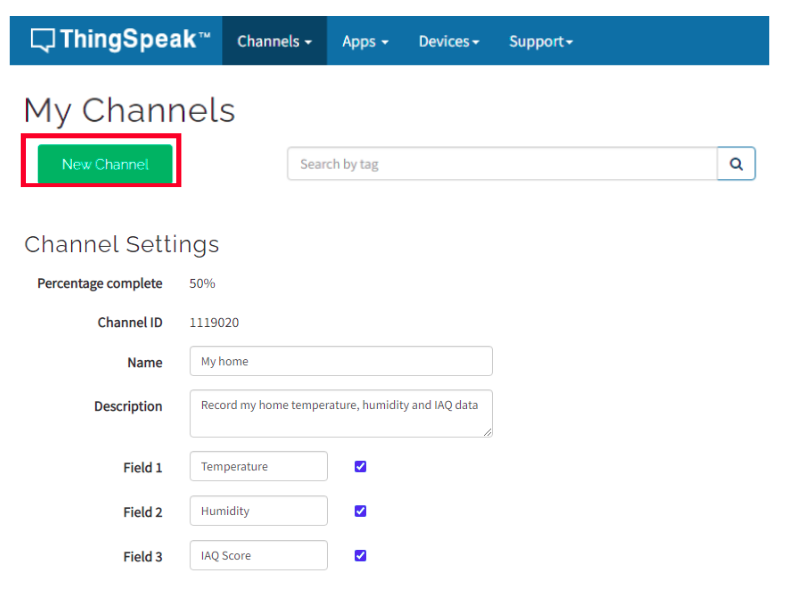Select the Field 1 Temperature input
The image size is (793, 606).
click(x=259, y=466)
